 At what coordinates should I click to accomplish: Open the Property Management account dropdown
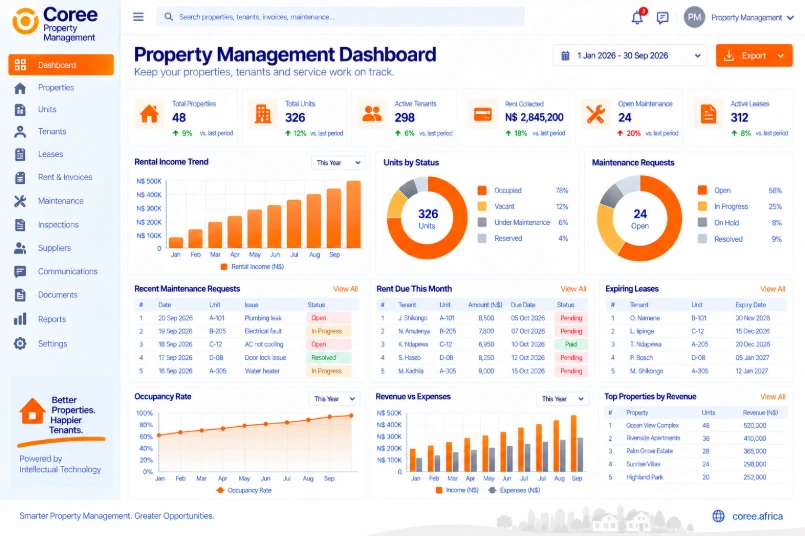click(x=753, y=17)
